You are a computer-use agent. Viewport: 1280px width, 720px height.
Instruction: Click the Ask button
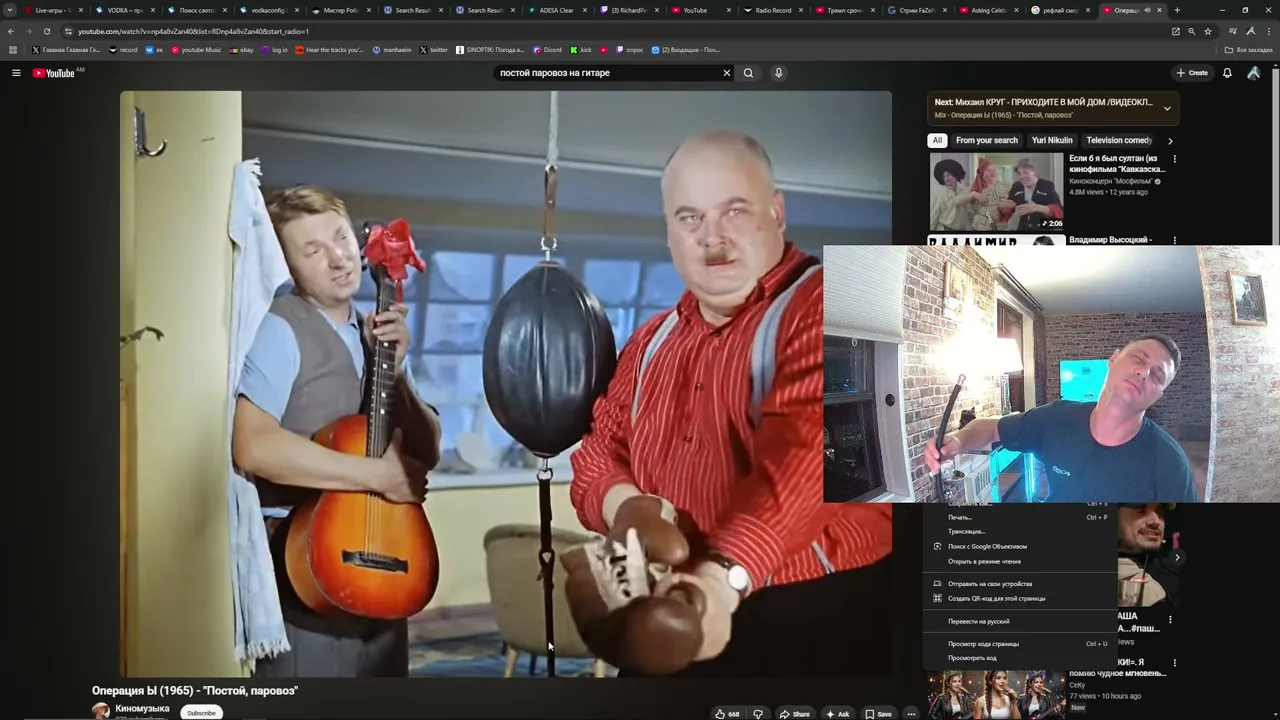[838, 714]
